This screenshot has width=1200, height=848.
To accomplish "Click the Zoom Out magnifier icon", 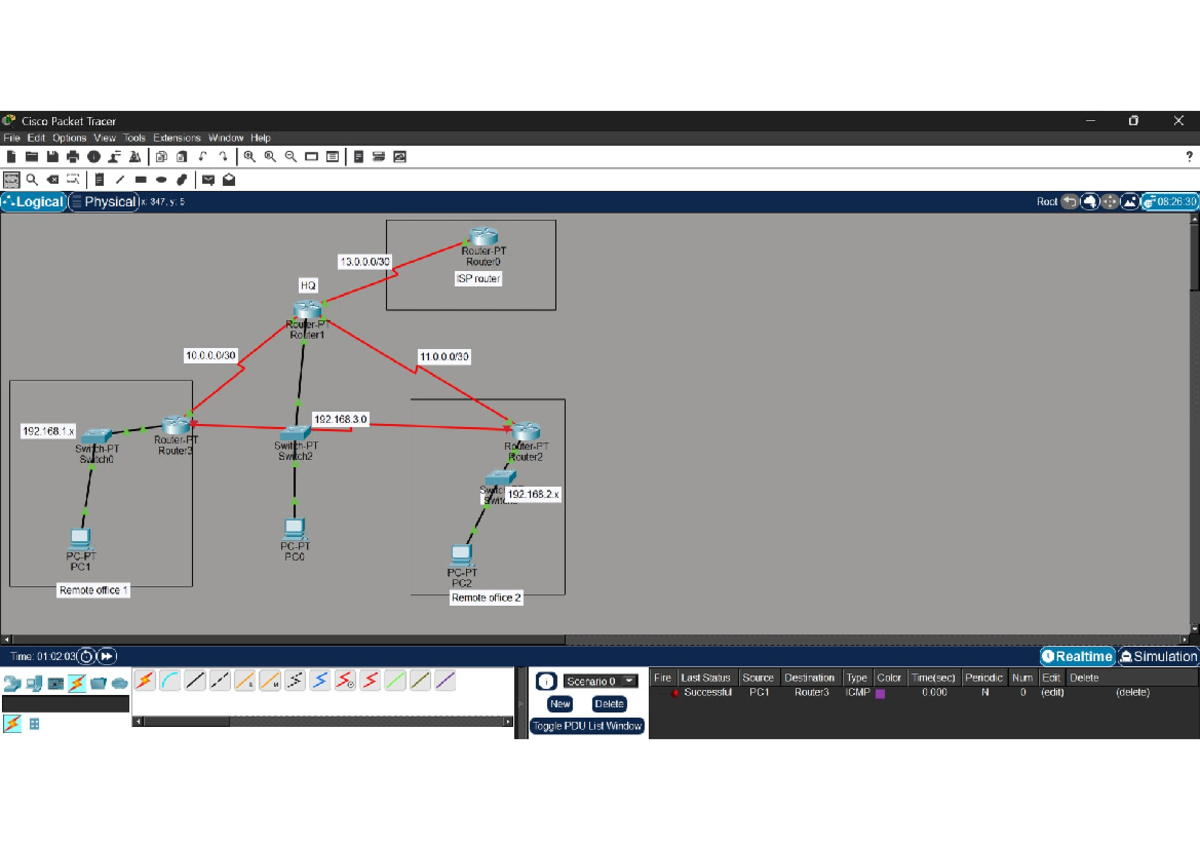I will coord(291,157).
